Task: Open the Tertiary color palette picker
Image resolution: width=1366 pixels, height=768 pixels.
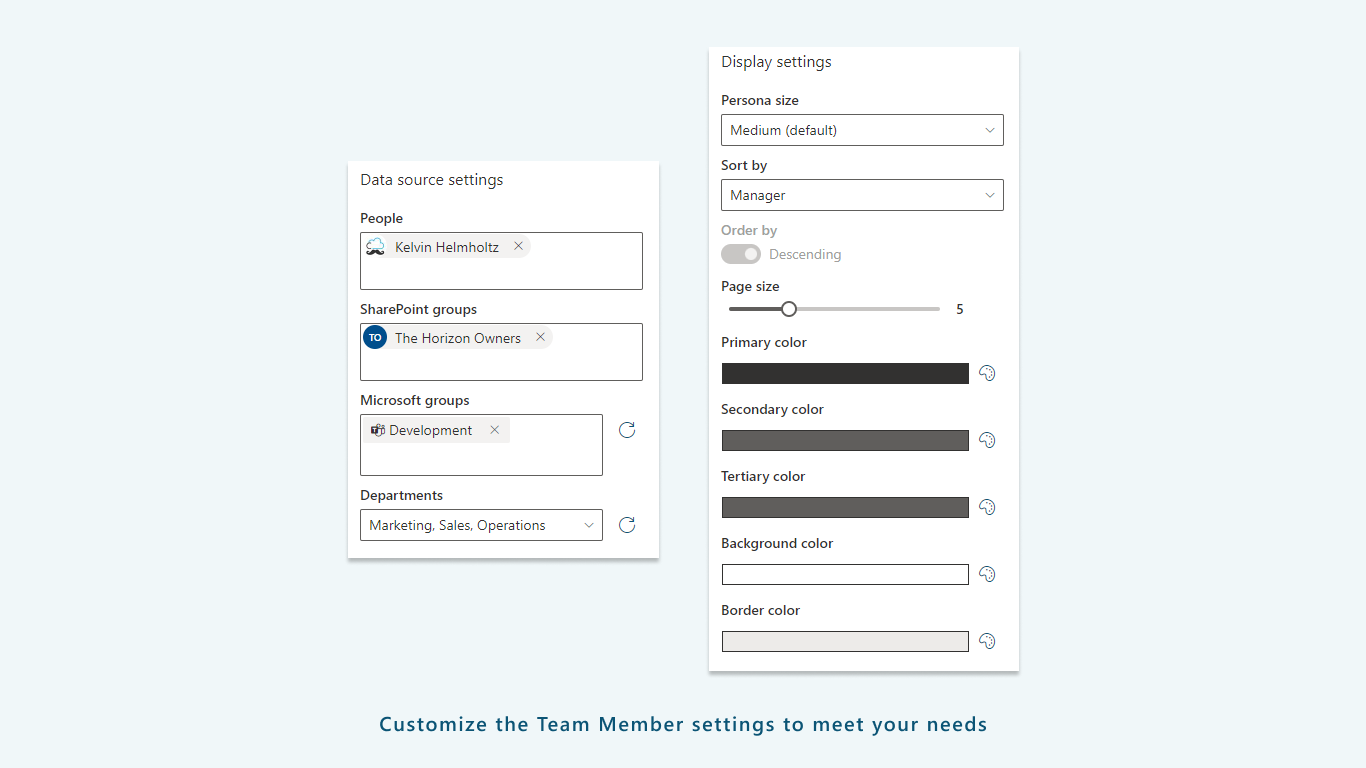Action: [987, 507]
